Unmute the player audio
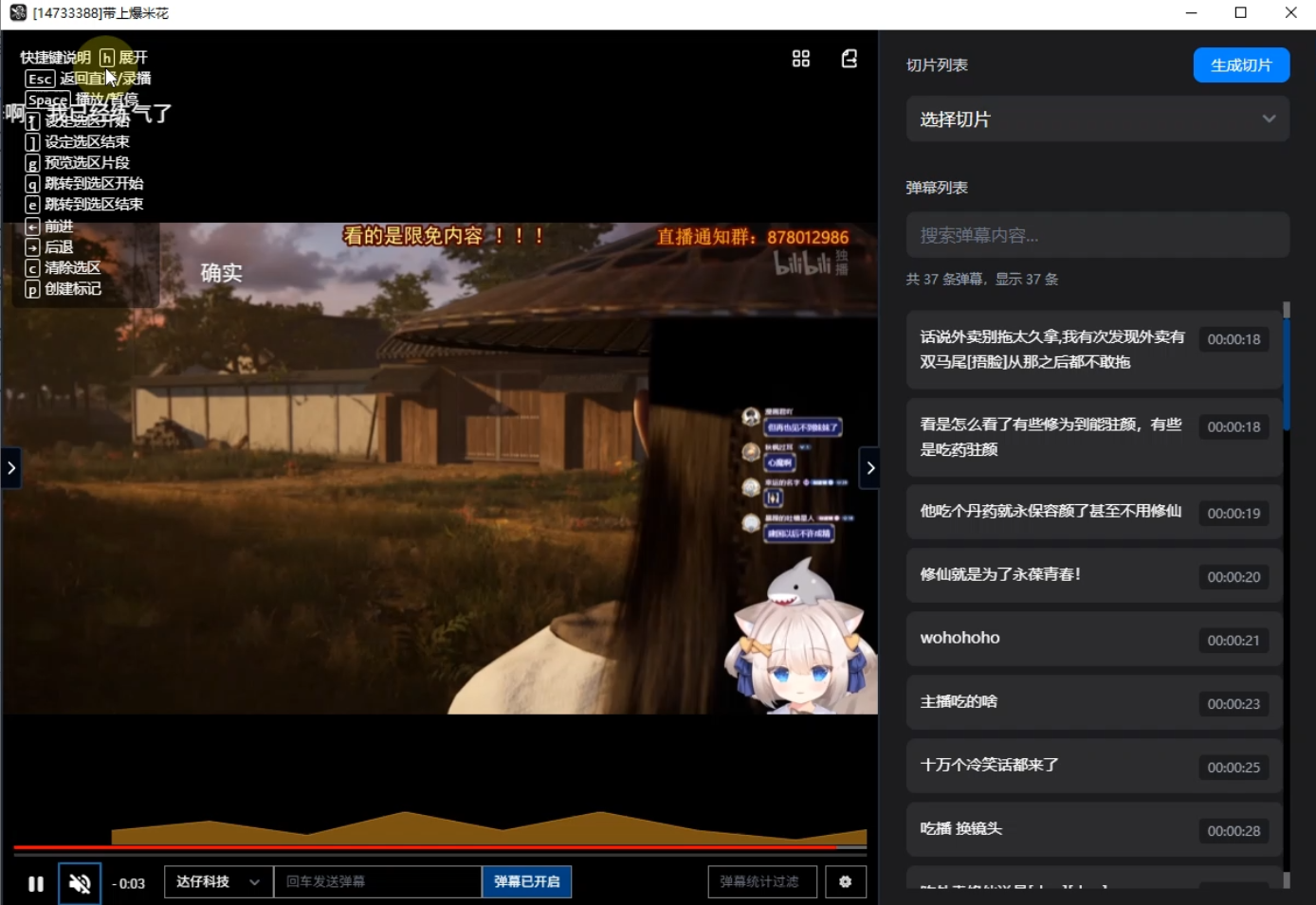The width and height of the screenshot is (1316, 905). coord(80,883)
